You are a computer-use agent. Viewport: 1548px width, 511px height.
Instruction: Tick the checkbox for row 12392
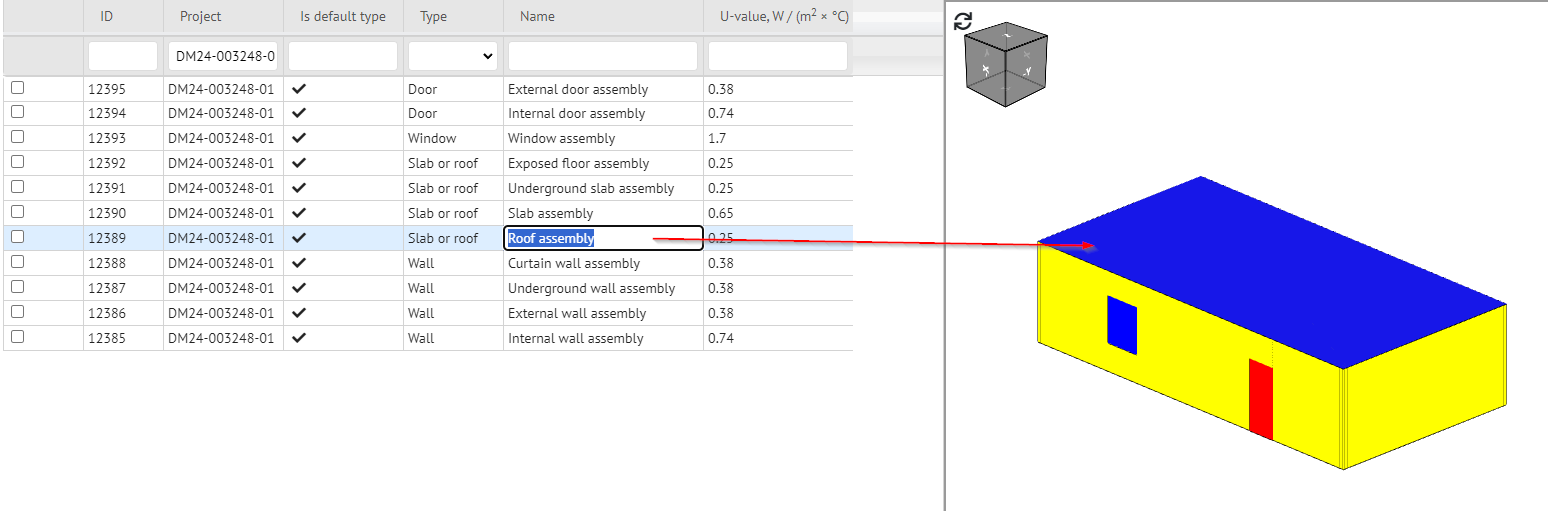(x=17, y=163)
